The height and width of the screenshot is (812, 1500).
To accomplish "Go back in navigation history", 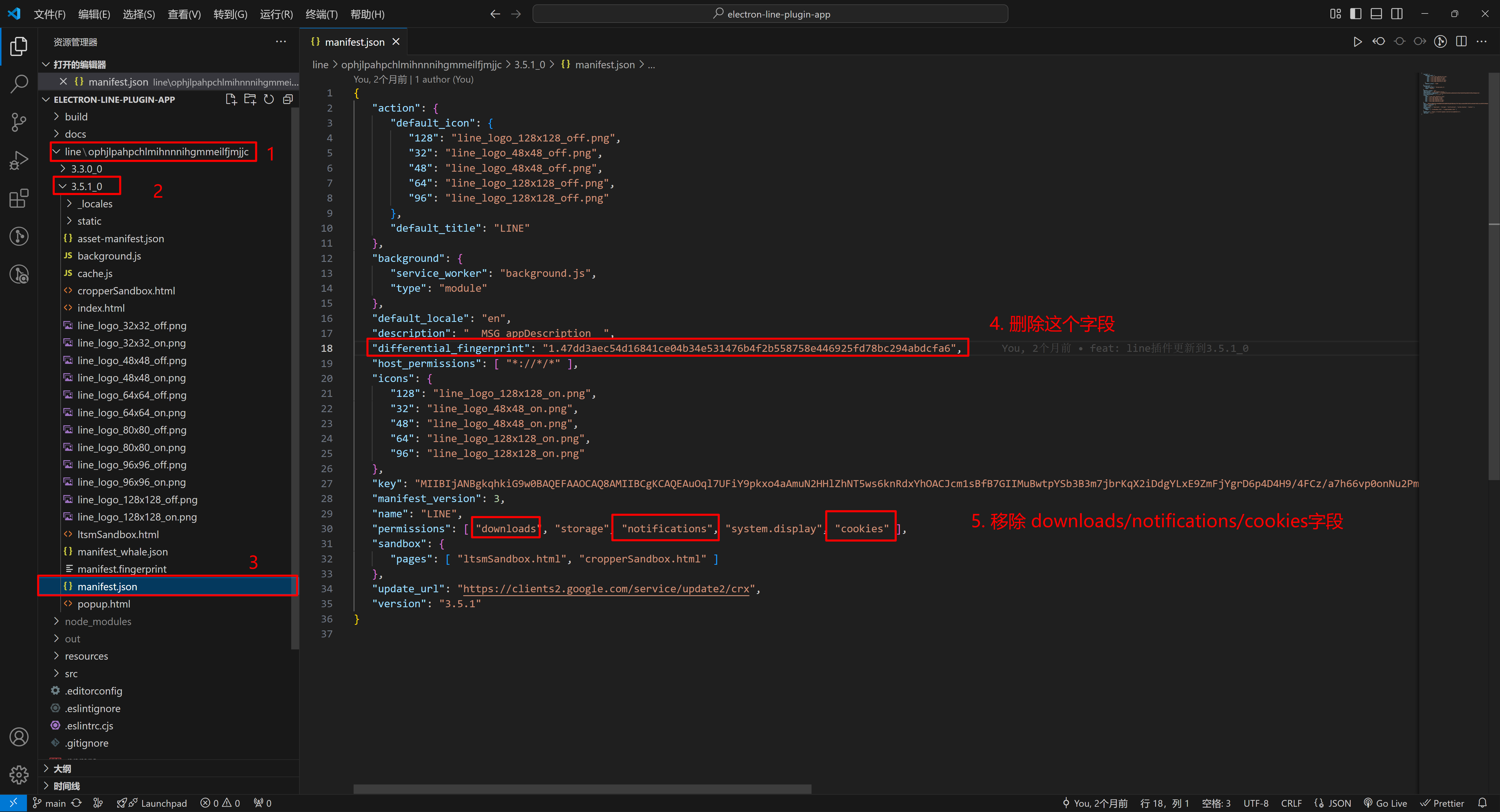I will tap(495, 14).
